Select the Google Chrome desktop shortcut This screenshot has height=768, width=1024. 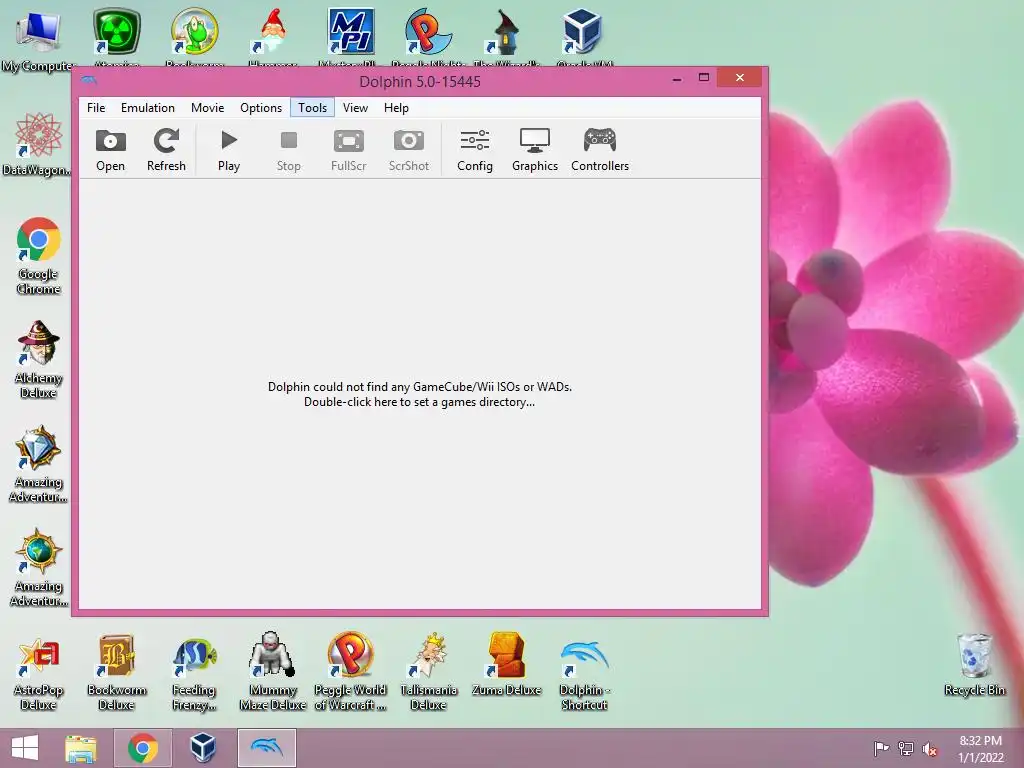tap(38, 255)
